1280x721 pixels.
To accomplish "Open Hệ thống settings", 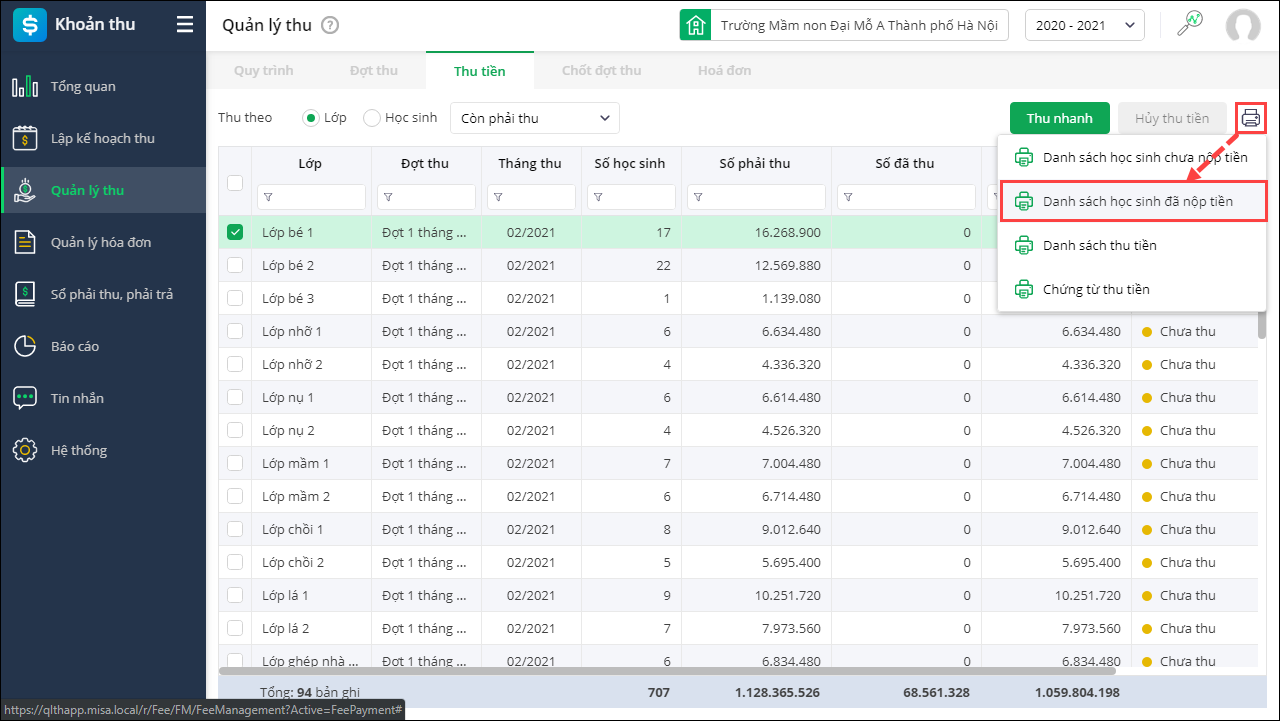I will [78, 451].
